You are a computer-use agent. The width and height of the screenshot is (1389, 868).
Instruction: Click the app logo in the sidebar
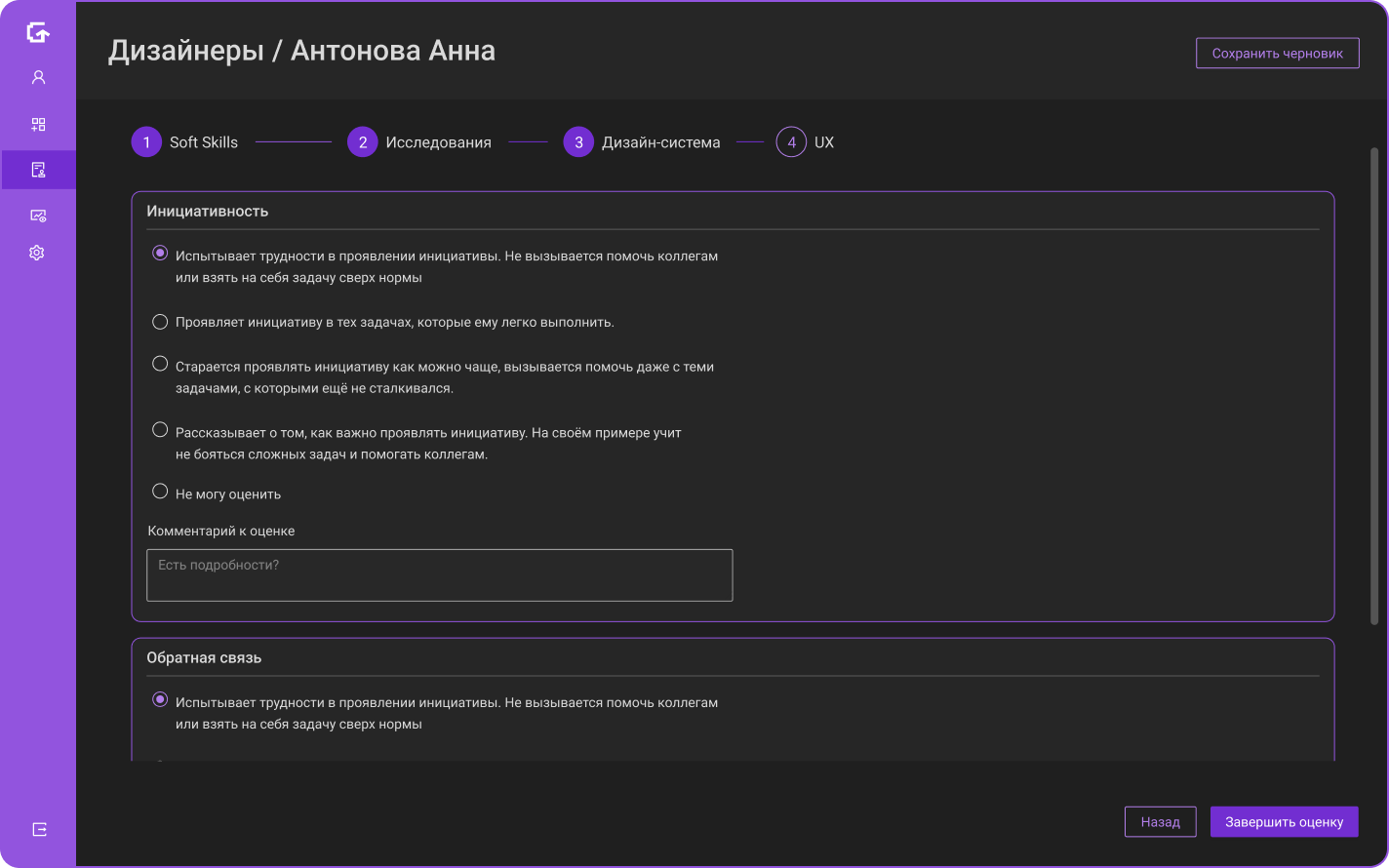point(38,33)
